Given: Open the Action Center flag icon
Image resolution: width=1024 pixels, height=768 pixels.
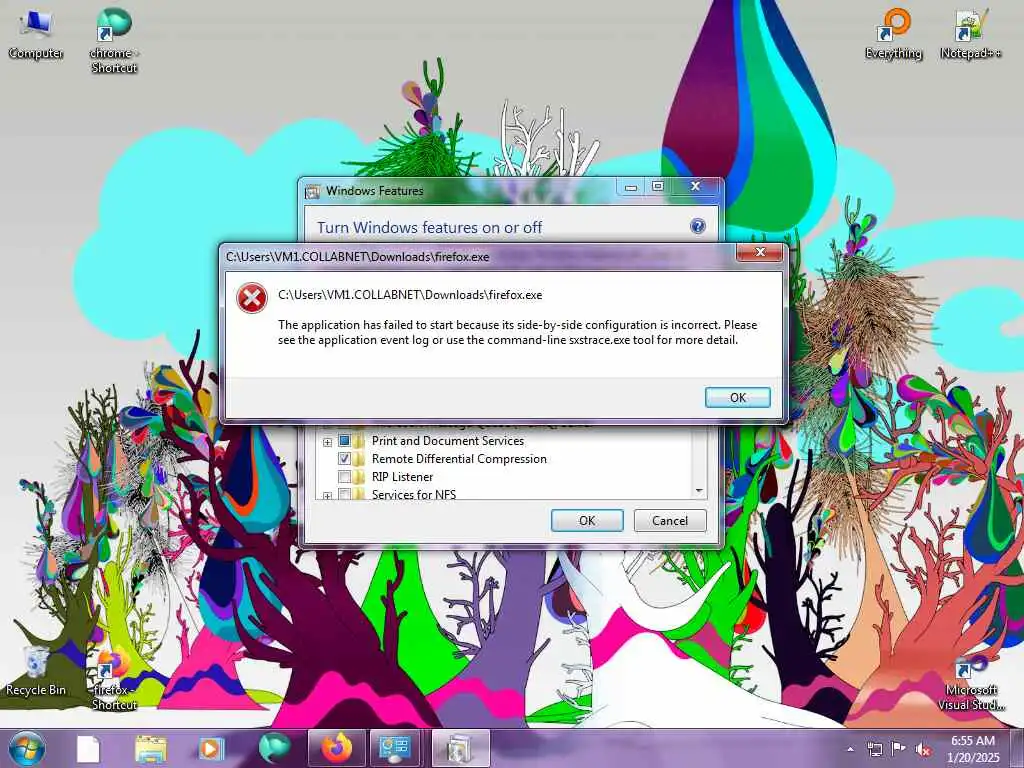Looking at the screenshot, I should pyautogui.click(x=899, y=749).
